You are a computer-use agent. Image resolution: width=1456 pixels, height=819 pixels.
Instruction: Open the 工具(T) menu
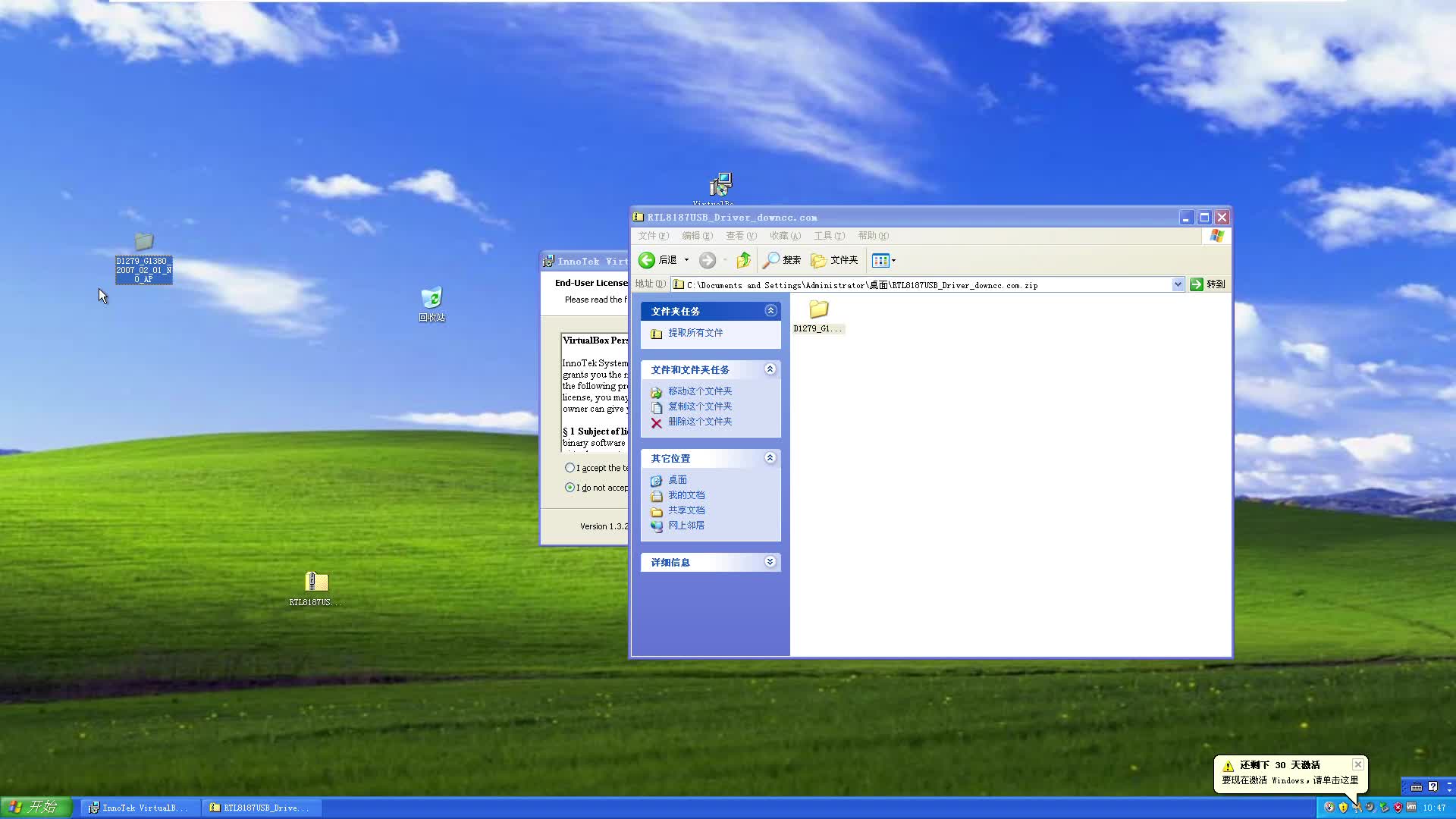[x=829, y=236]
